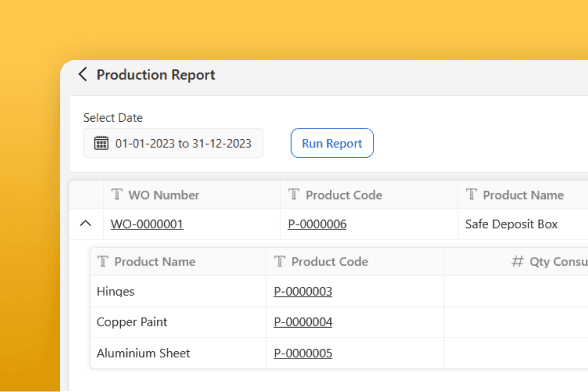Click the number icon beside Qty Consumed
588x392 pixels.
pos(518,261)
